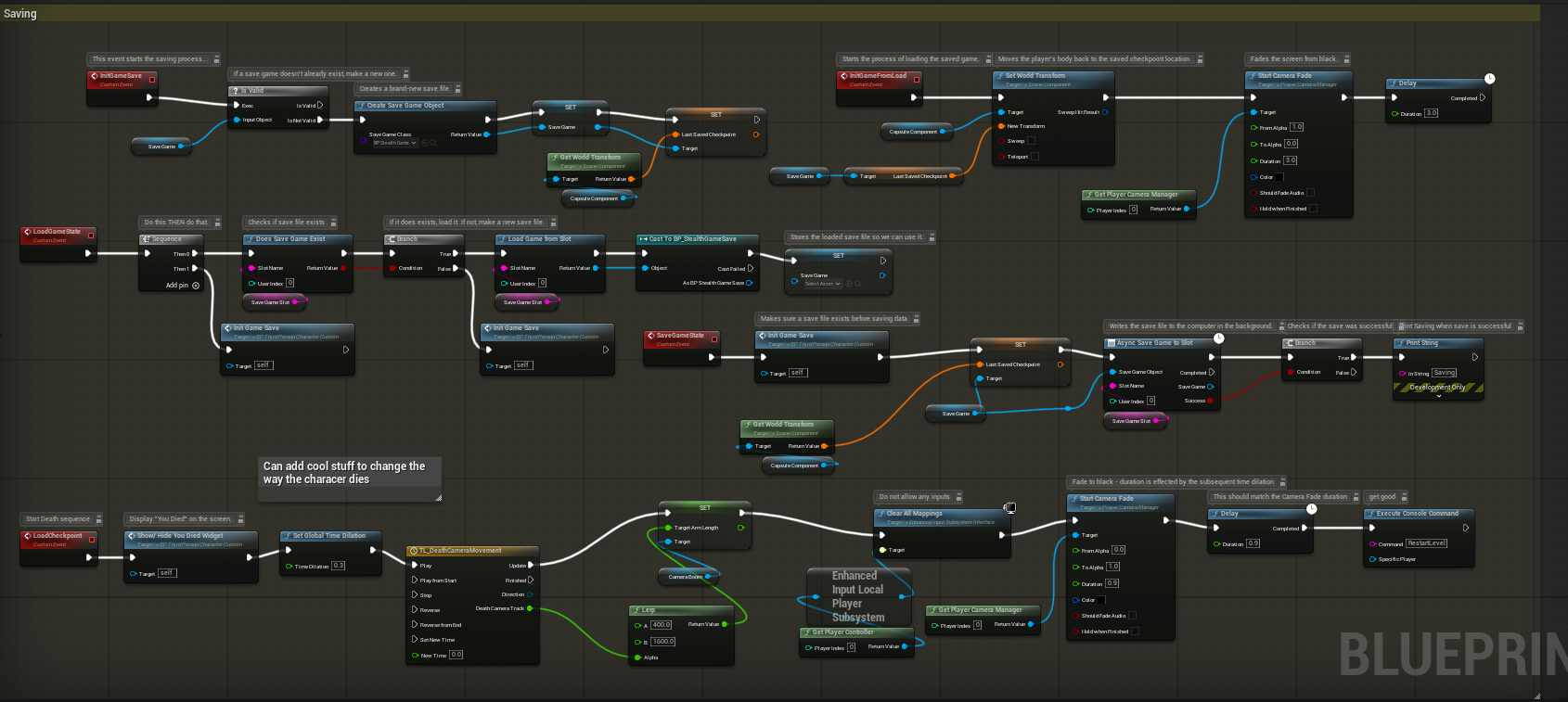This screenshot has height=702, width=1568.
Task: Click use-selected-asset icon beside BP Stealth Game dropdown
Action: click(x=425, y=143)
